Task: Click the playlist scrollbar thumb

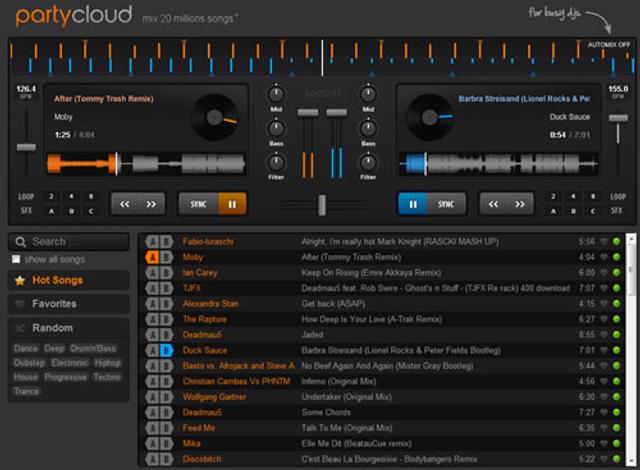Action: pos(631,269)
